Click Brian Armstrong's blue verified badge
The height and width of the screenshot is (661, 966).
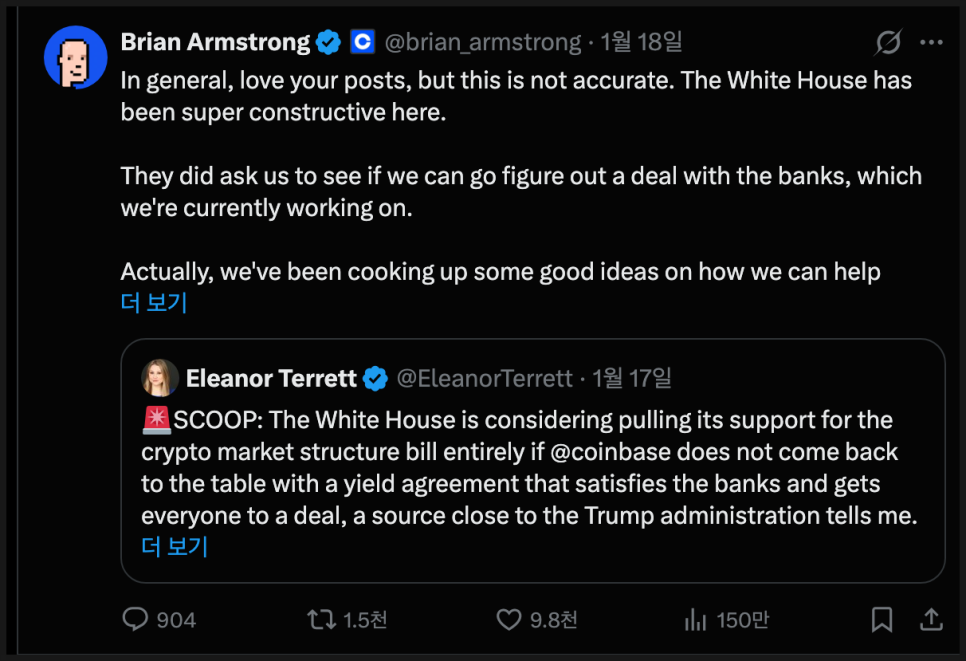328,42
